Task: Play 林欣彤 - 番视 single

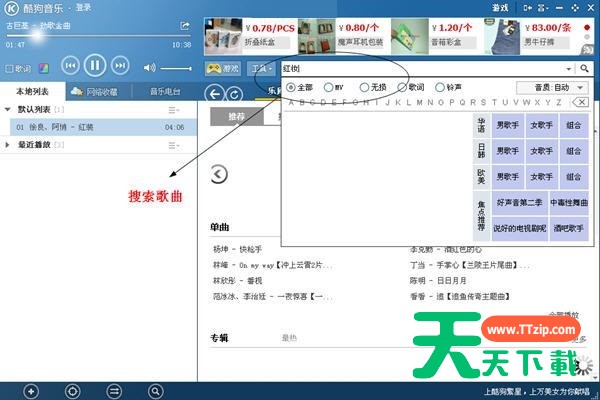Action: point(237,281)
